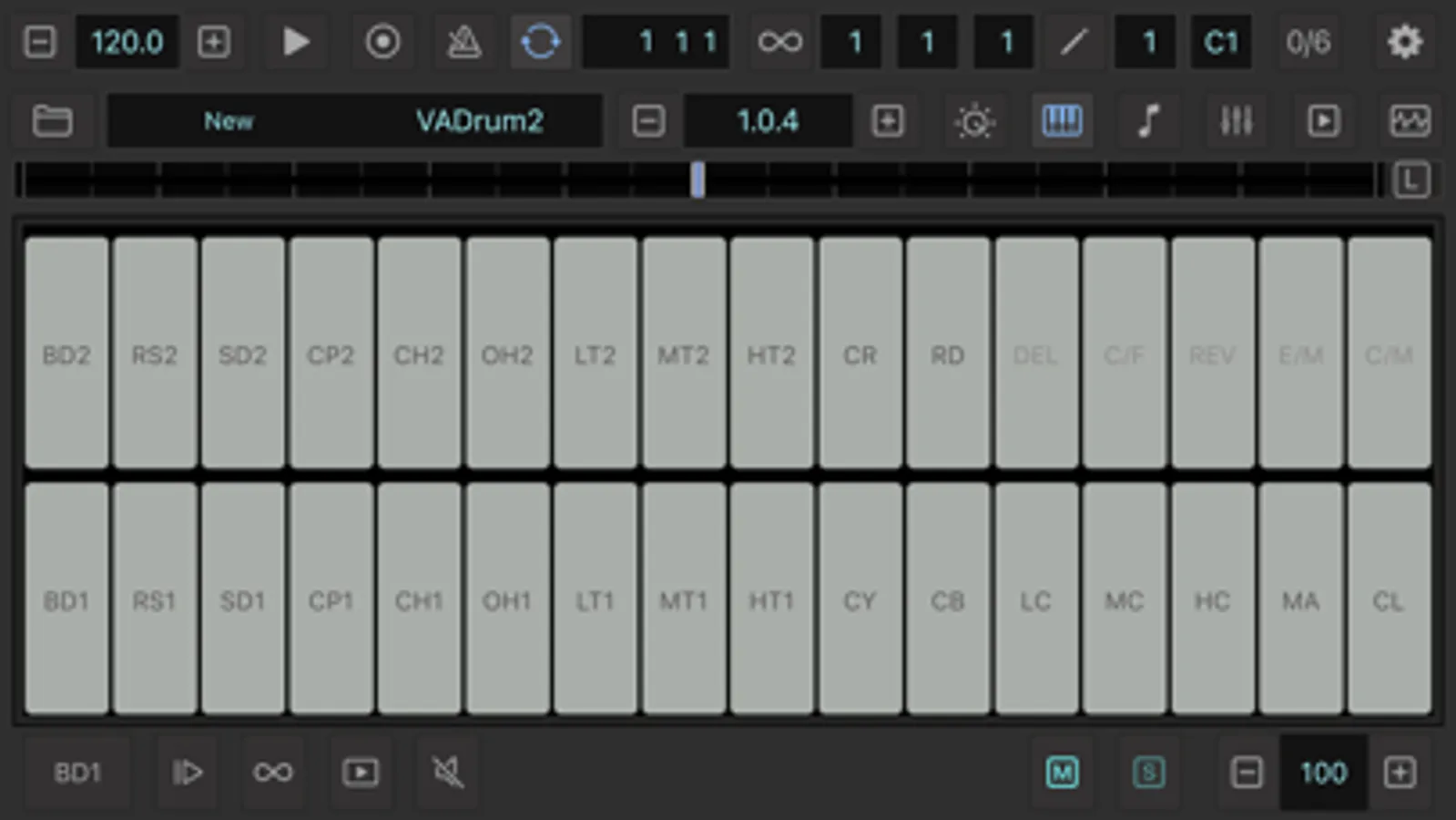Screen dimensions: 1456x820
Task: Click the 120.0 tempo field
Action: tap(127, 42)
